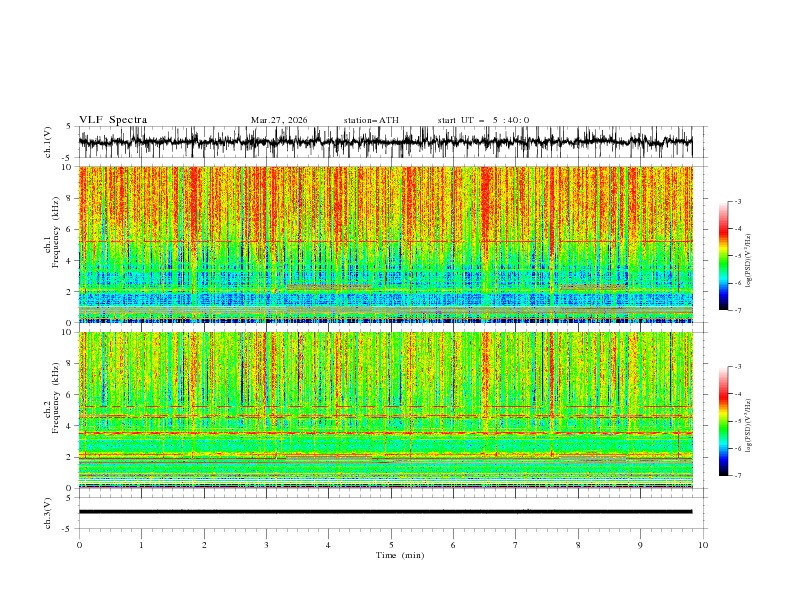Click the "-7" label on ch.2 color bar
This screenshot has width=792, height=612.
pos(738,476)
